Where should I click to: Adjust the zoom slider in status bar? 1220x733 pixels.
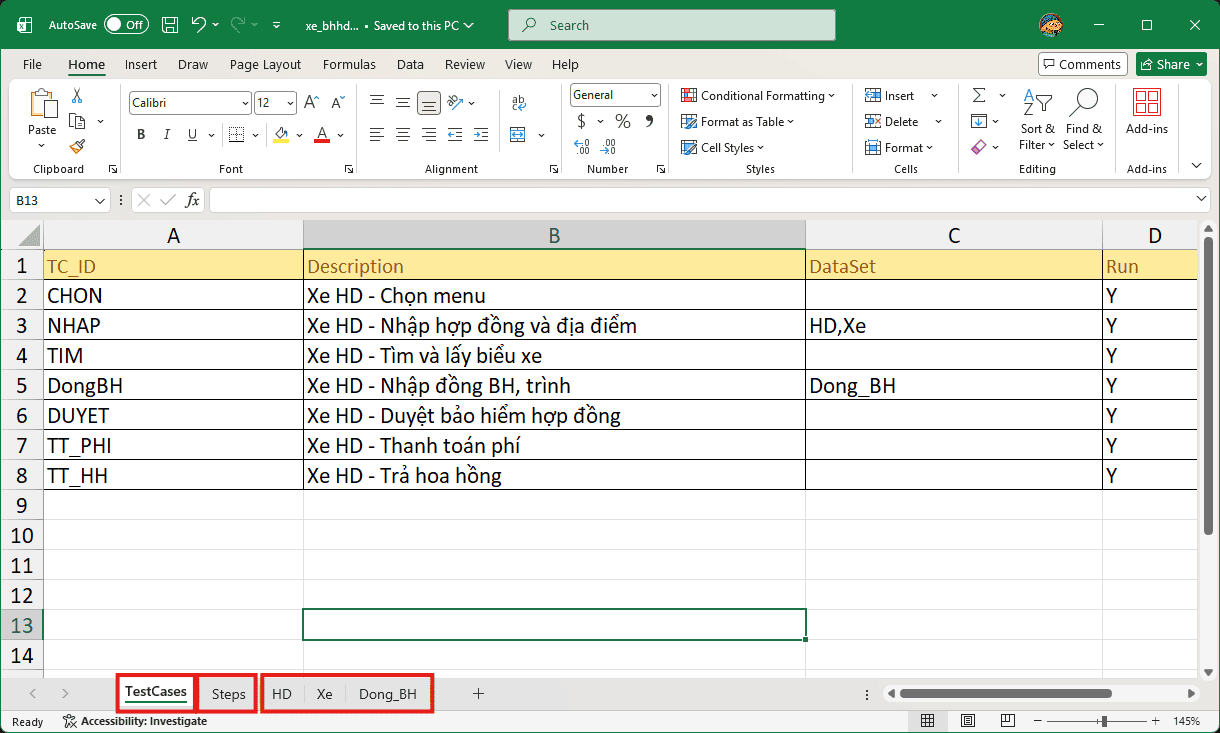coord(1104,721)
